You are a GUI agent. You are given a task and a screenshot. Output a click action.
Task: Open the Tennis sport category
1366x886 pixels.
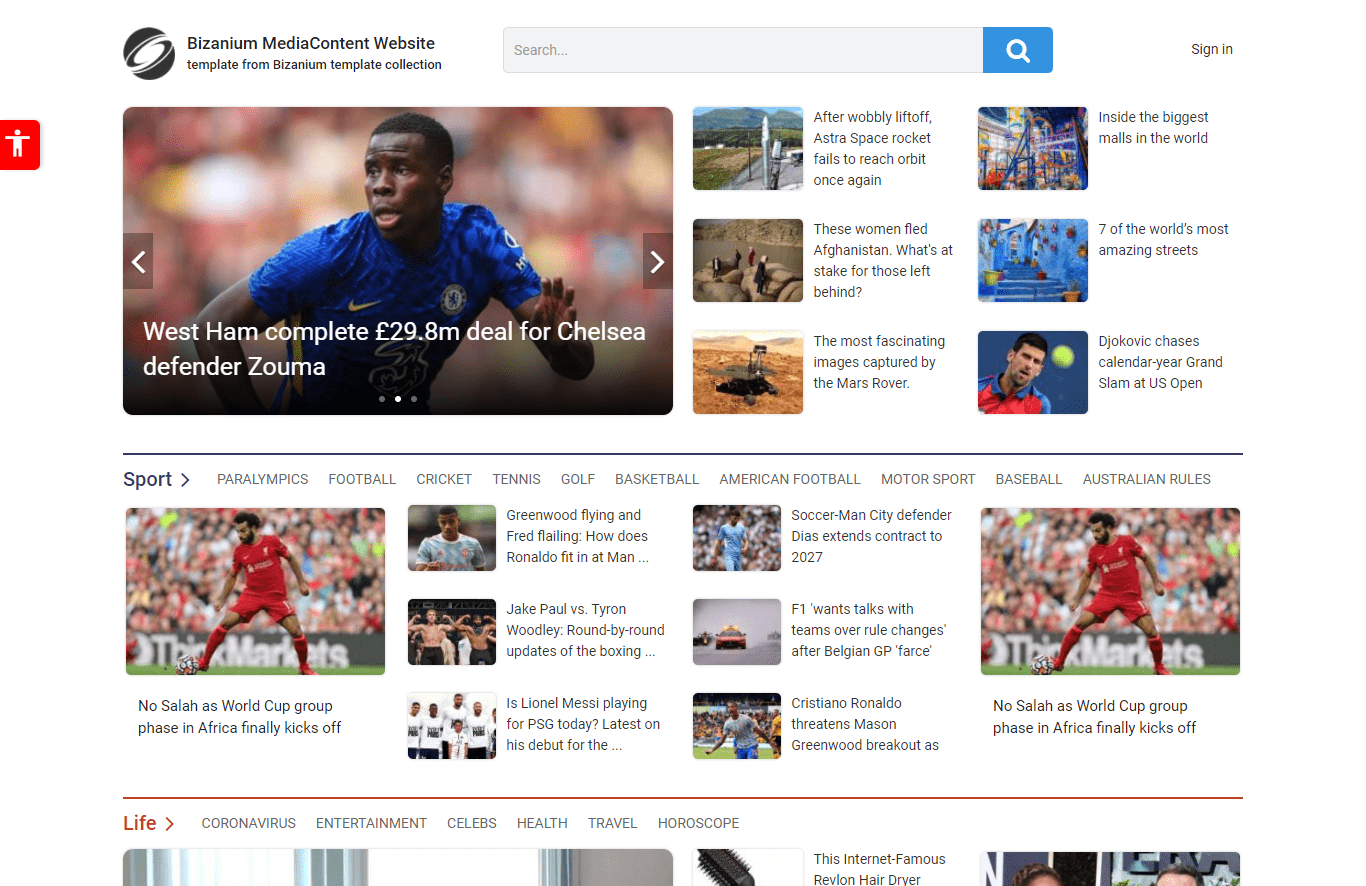click(x=516, y=479)
